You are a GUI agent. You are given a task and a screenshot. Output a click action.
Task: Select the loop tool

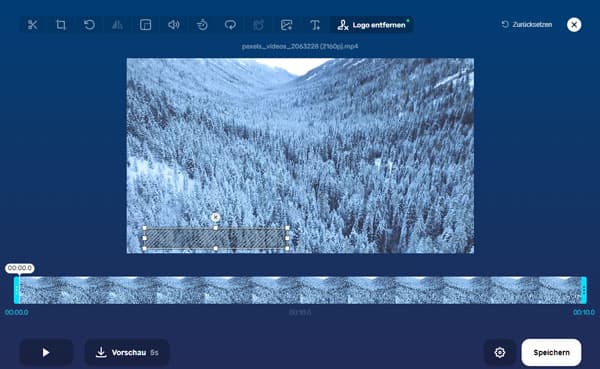pyautogui.click(x=230, y=25)
